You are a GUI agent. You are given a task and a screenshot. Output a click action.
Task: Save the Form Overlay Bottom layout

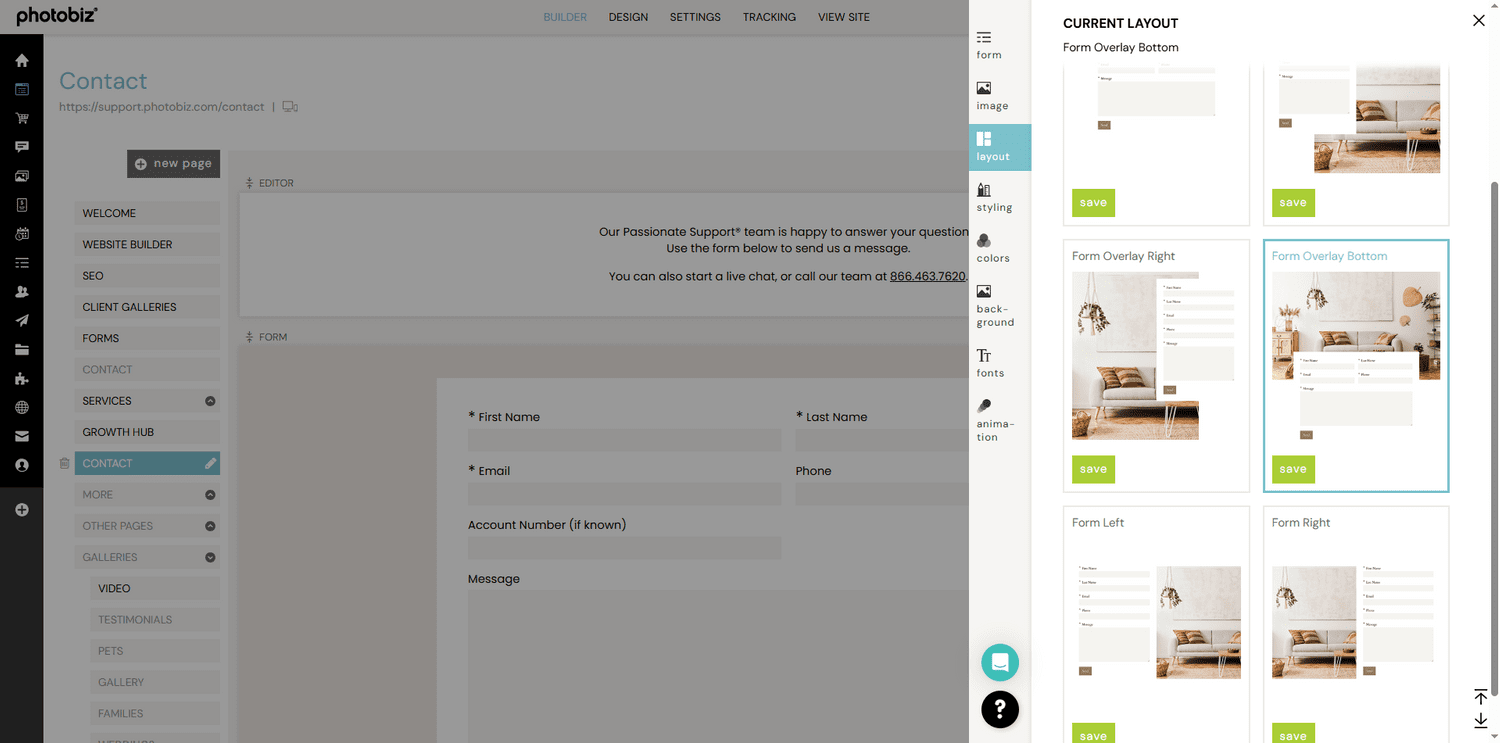tap(1293, 469)
